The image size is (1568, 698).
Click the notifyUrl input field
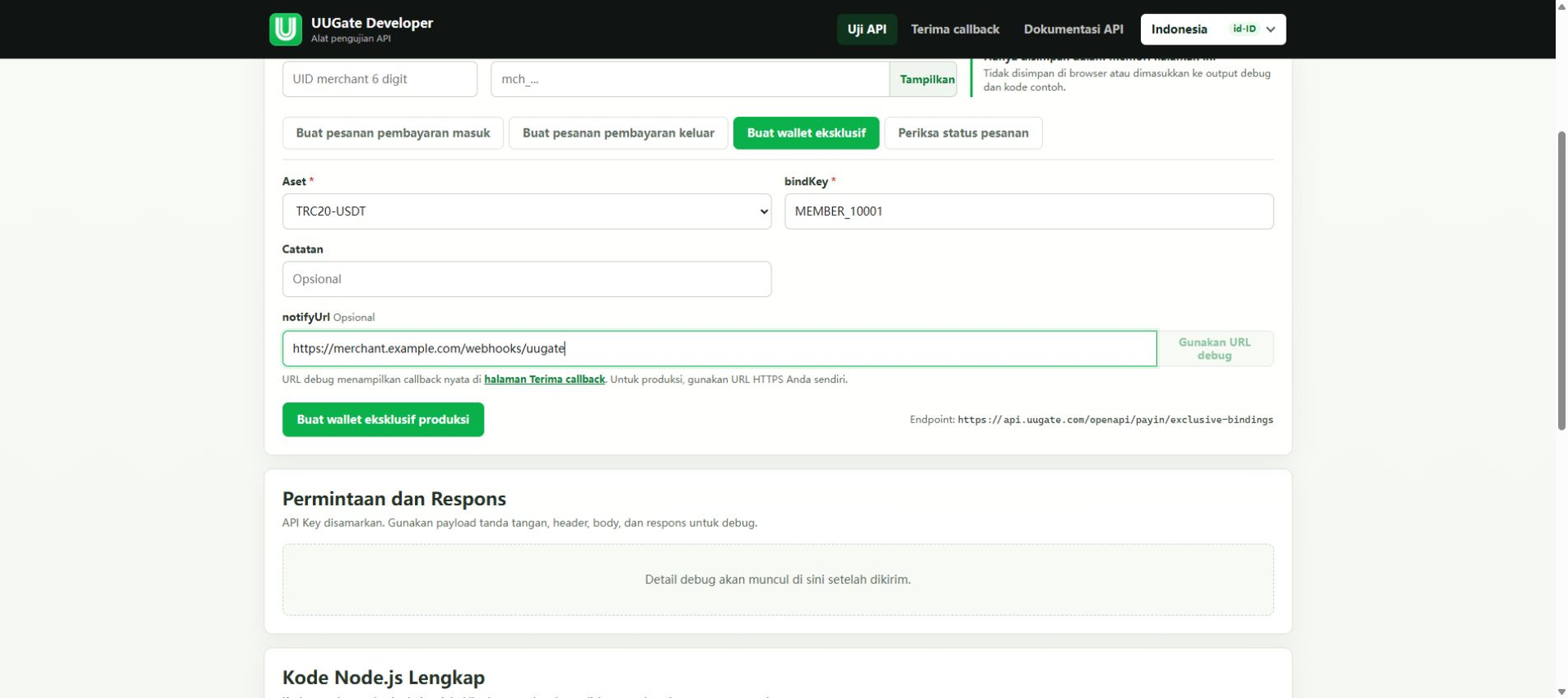(719, 349)
